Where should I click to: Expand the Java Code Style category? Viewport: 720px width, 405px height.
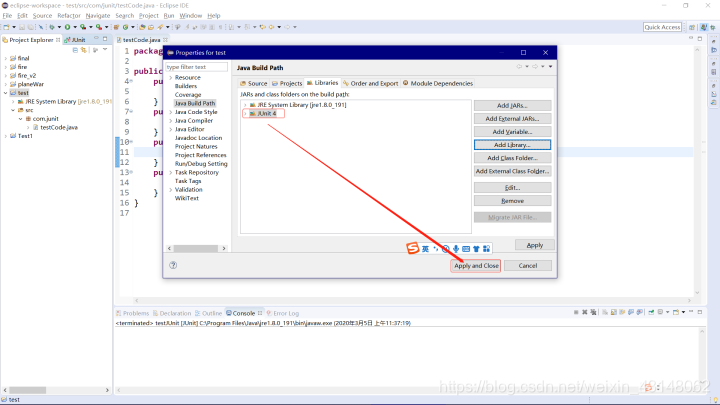[171, 112]
